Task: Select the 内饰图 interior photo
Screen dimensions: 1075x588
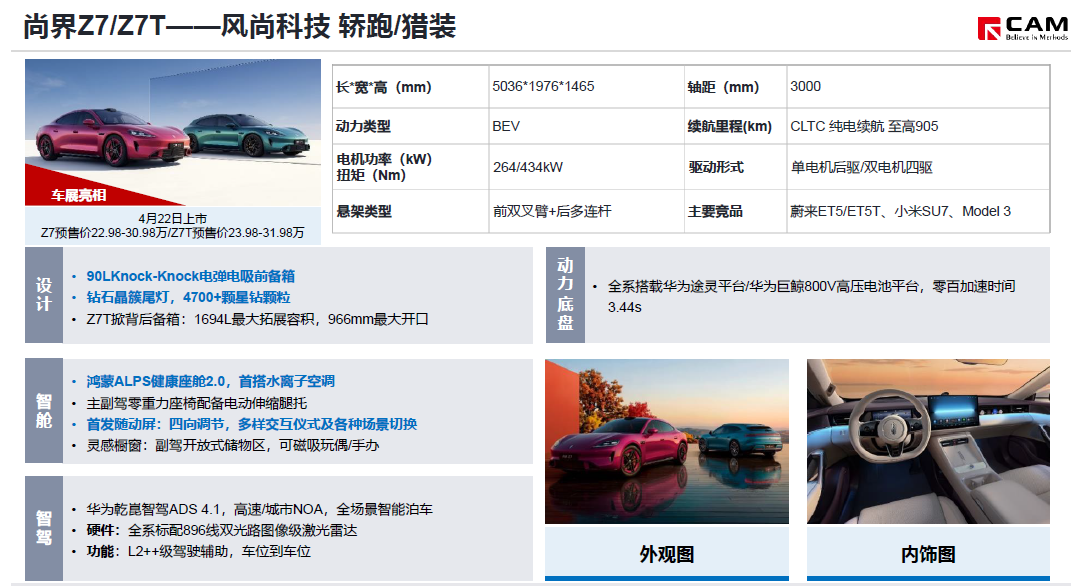Action: (x=928, y=441)
